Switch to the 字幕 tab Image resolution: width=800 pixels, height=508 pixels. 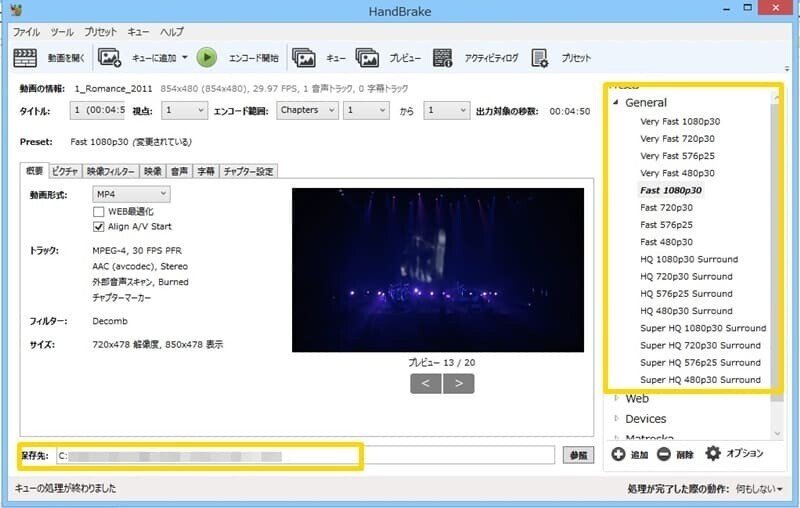coord(206,171)
